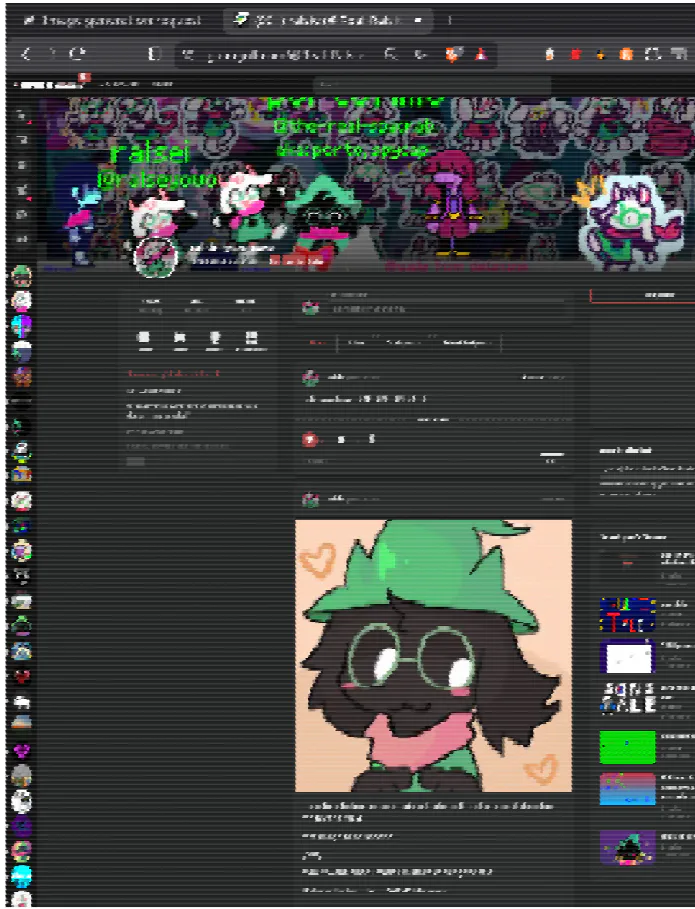Open the white square game thumbnail
This screenshot has height=909, width=695.
627,656
